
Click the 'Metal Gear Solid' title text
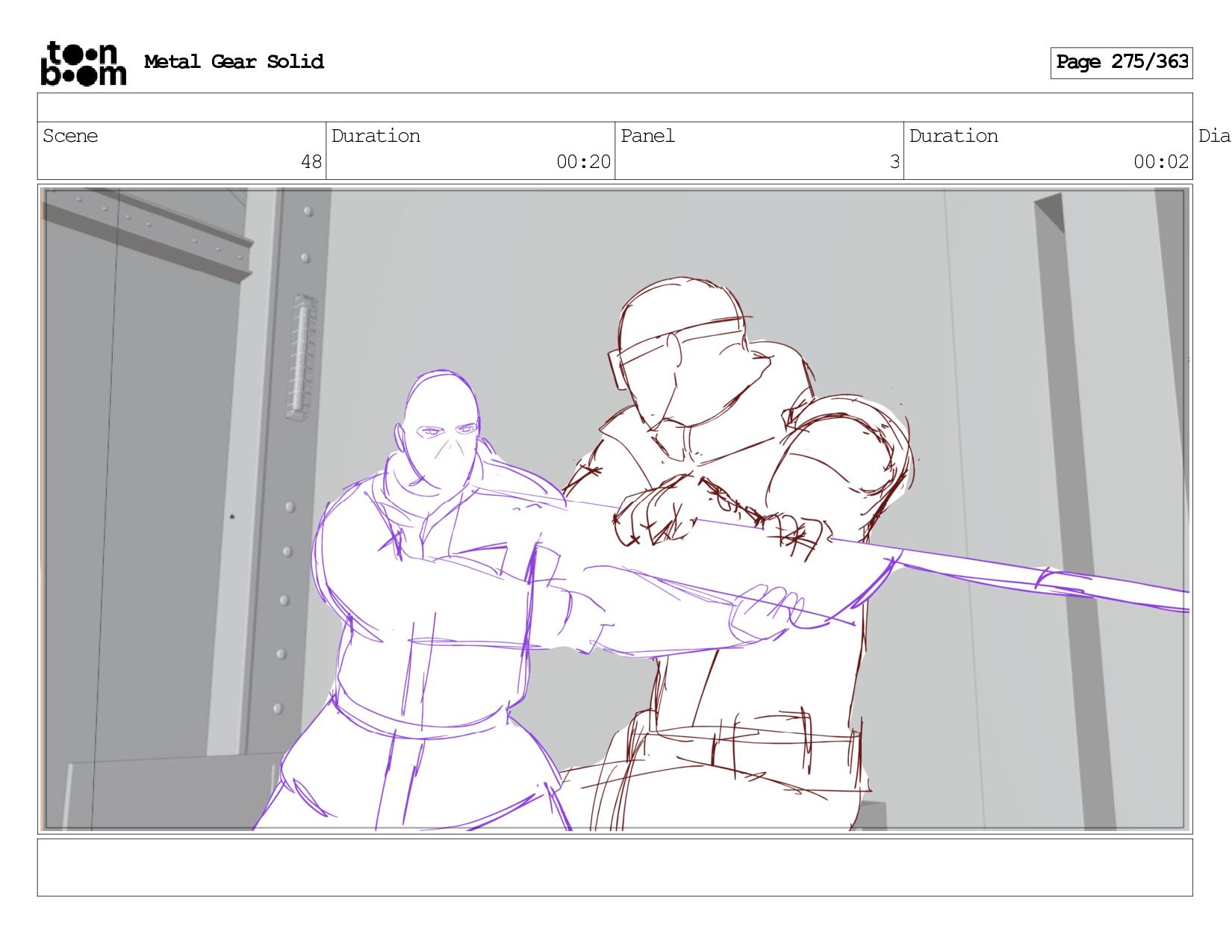pos(234,62)
